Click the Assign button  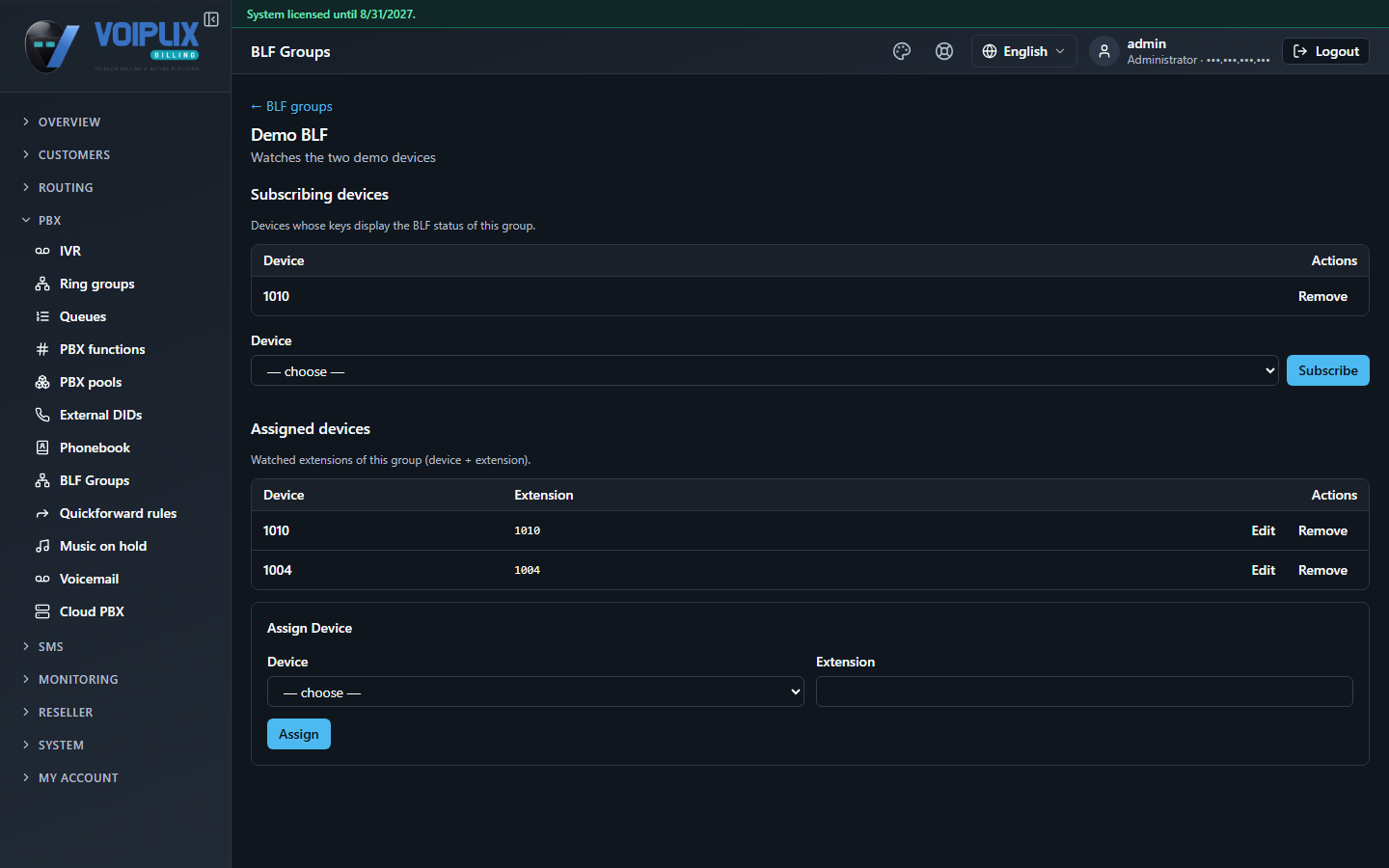tap(299, 734)
